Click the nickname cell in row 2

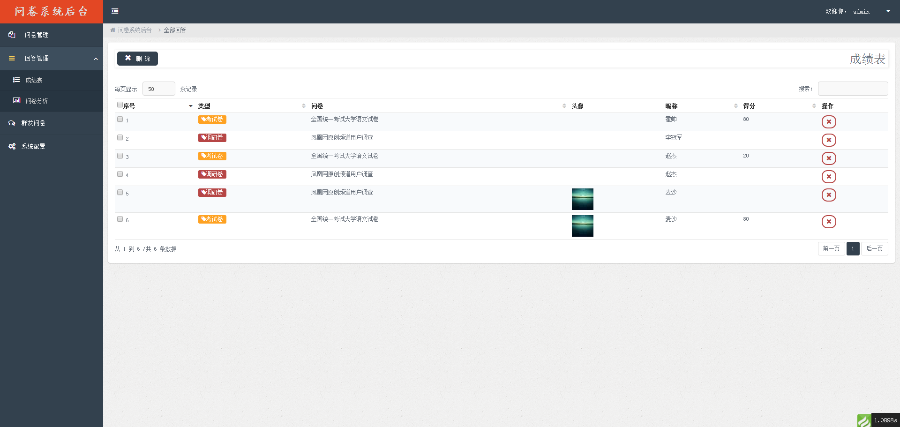coord(673,138)
